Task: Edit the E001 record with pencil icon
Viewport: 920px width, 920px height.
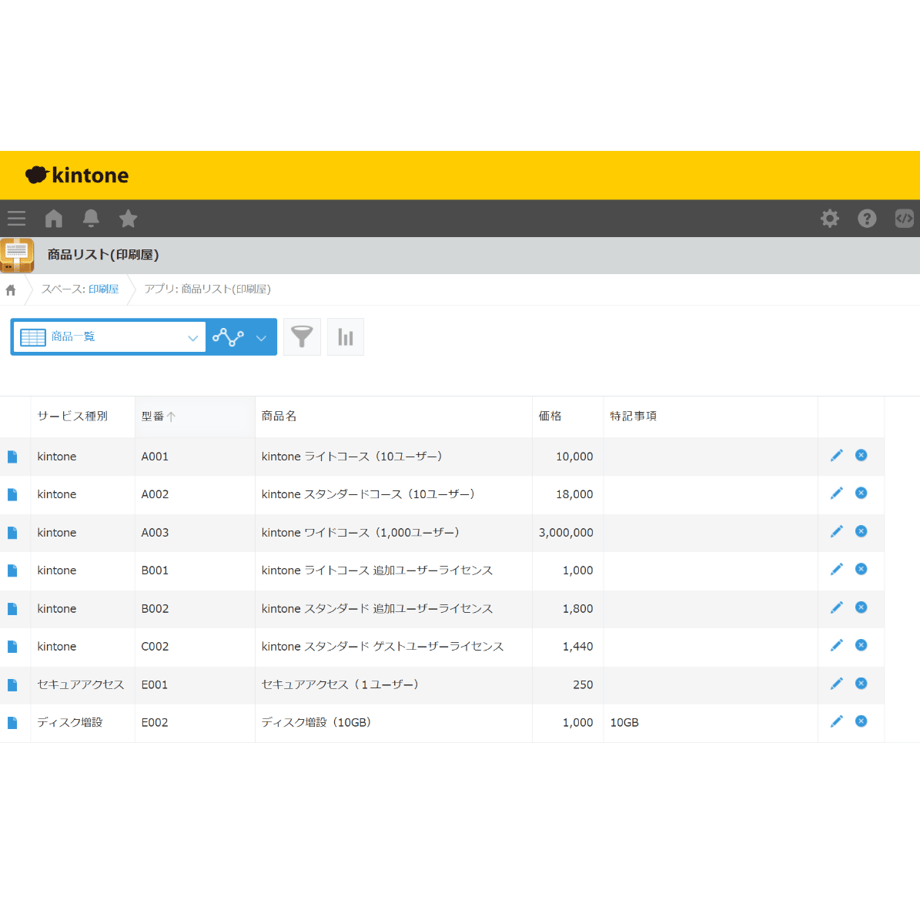Action: (x=837, y=684)
